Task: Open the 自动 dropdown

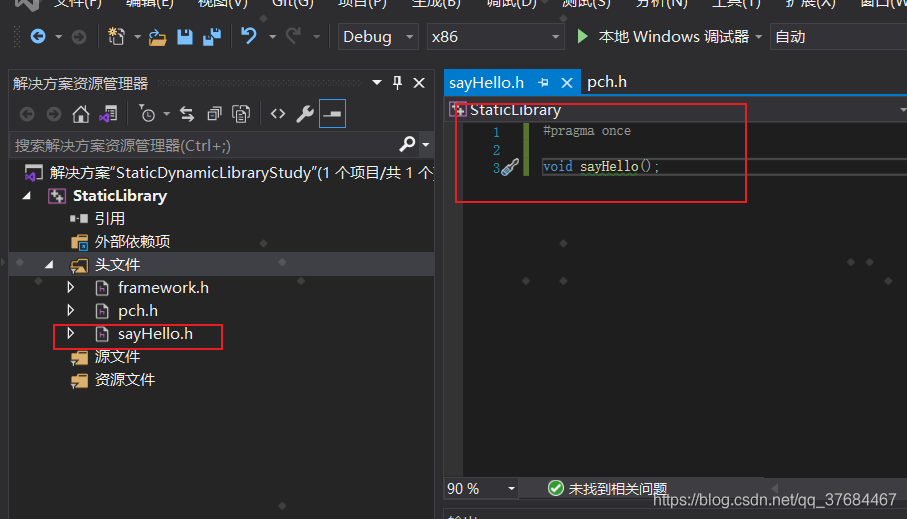Action: [838, 36]
